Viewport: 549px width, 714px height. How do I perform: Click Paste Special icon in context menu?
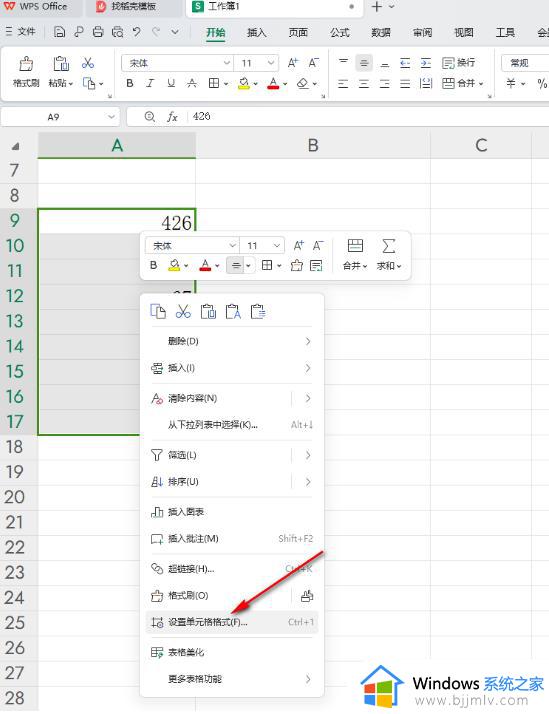[x=258, y=312]
